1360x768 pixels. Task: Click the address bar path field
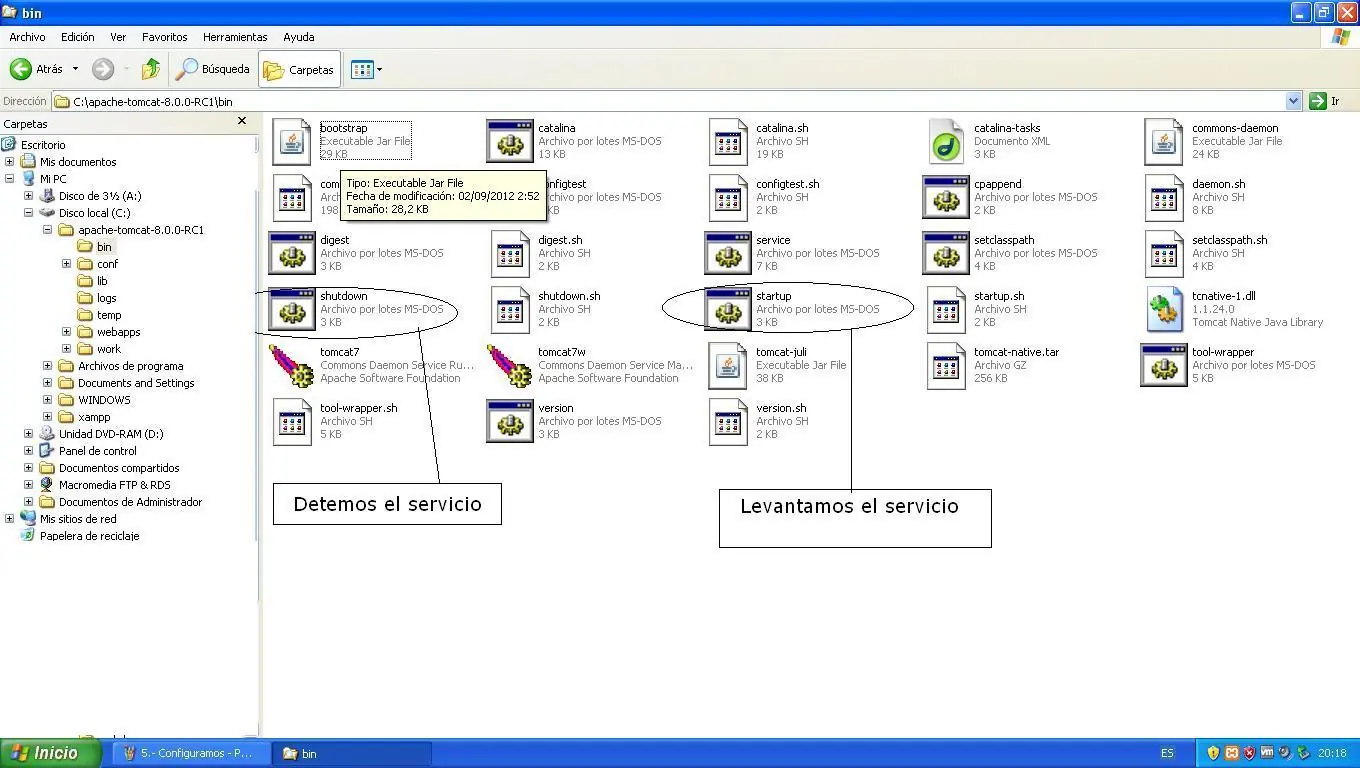(x=668, y=101)
